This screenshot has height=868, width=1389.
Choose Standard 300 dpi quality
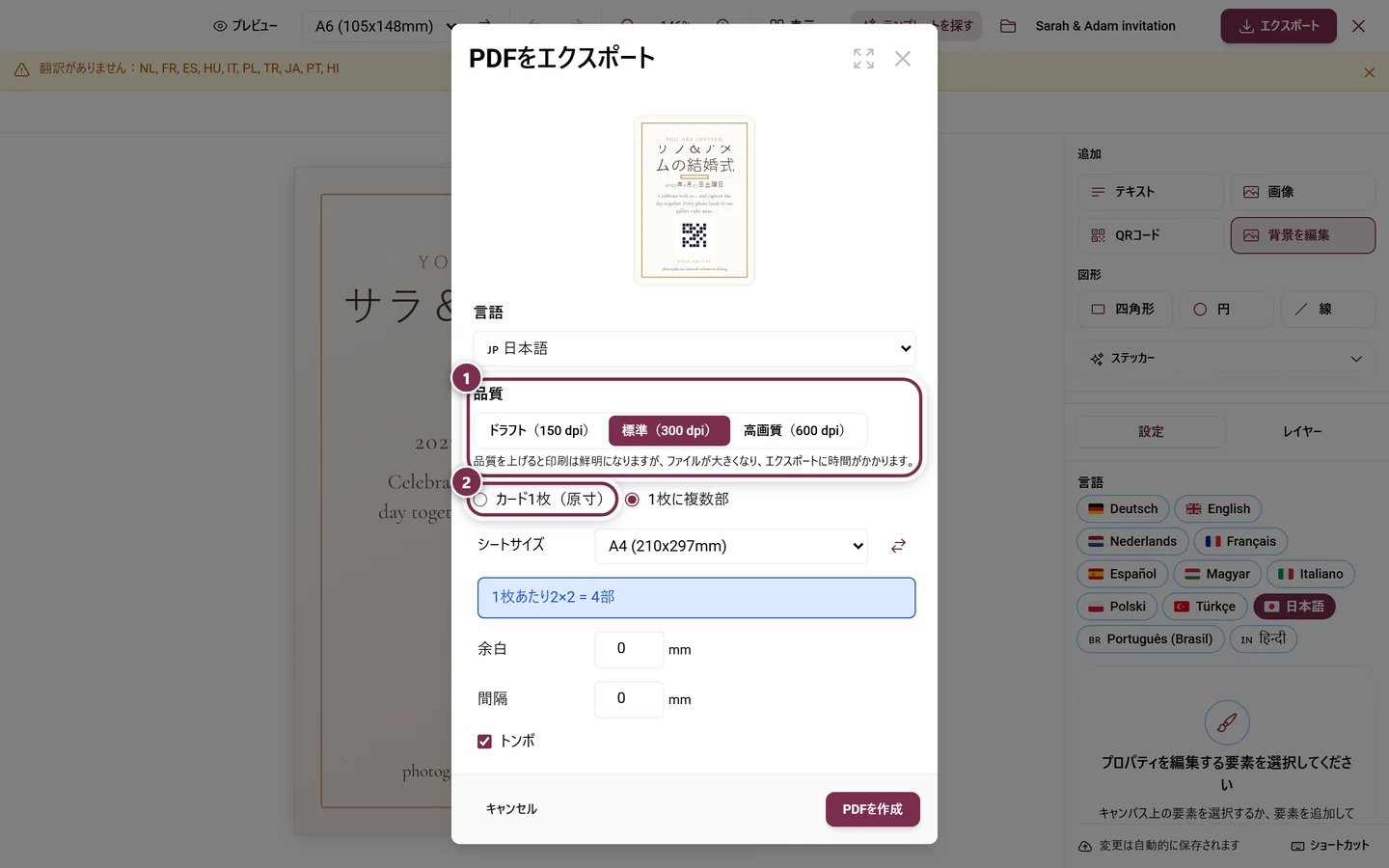point(668,430)
